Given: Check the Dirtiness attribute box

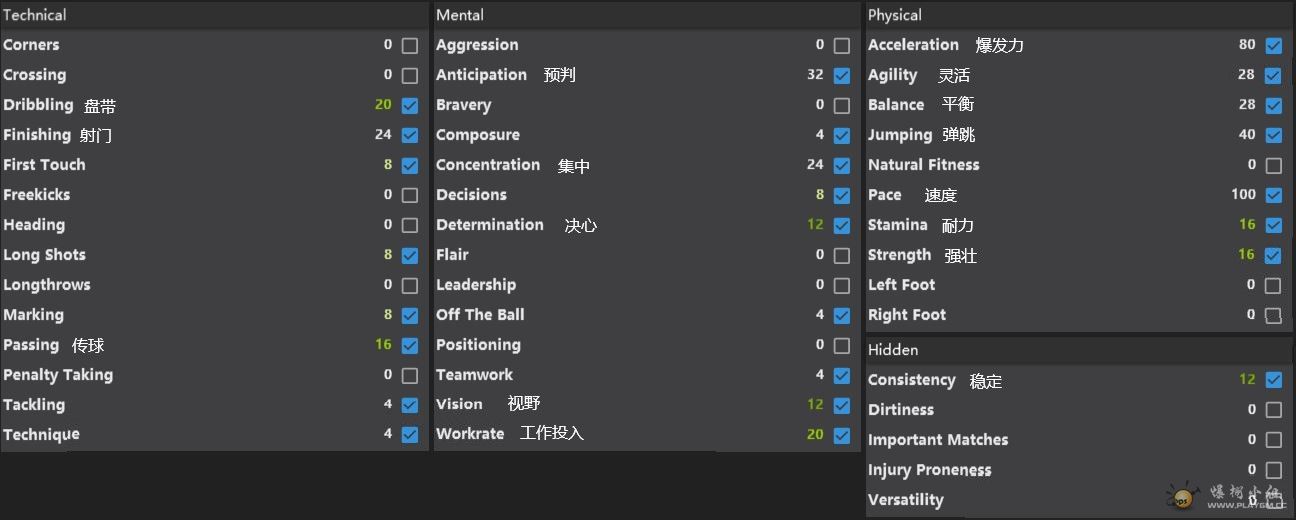Looking at the screenshot, I should pos(1273,410).
